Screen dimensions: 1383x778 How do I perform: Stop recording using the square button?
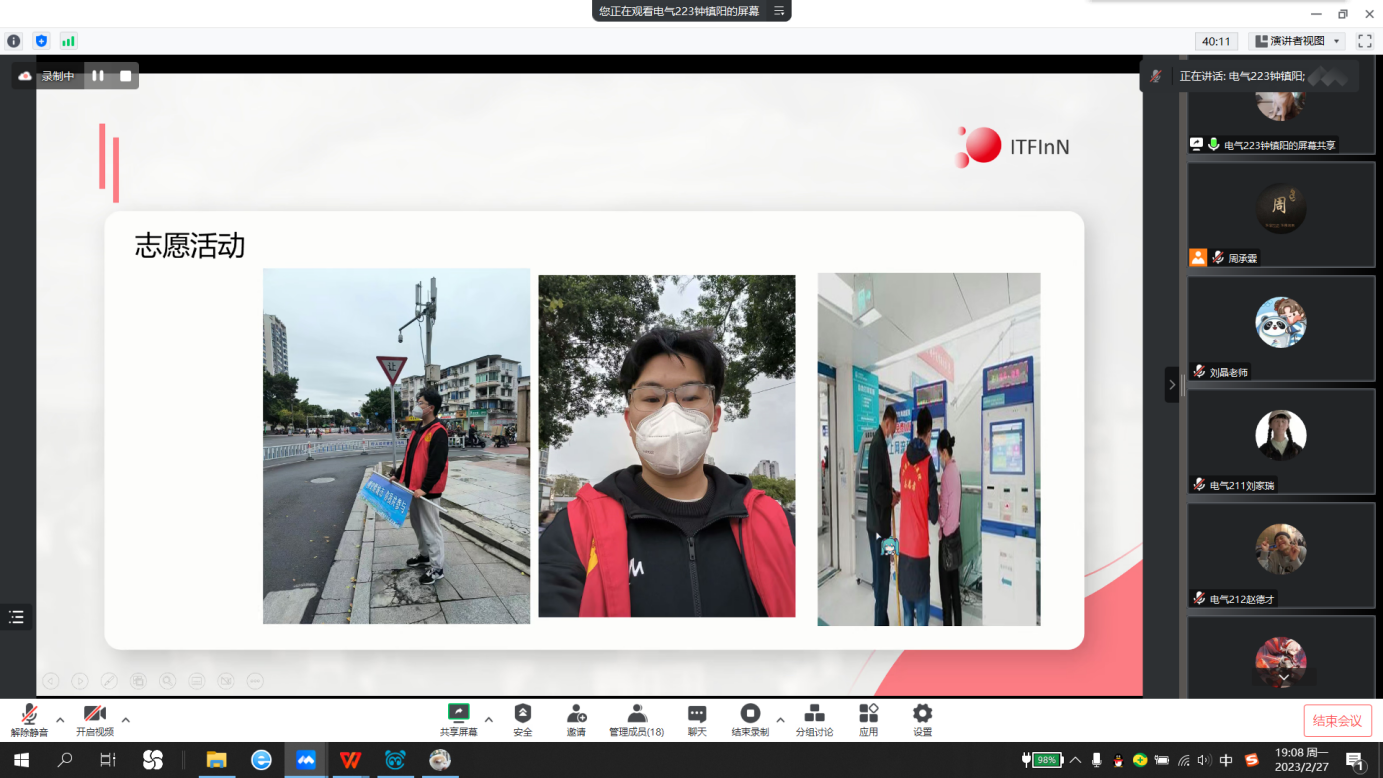tap(125, 76)
